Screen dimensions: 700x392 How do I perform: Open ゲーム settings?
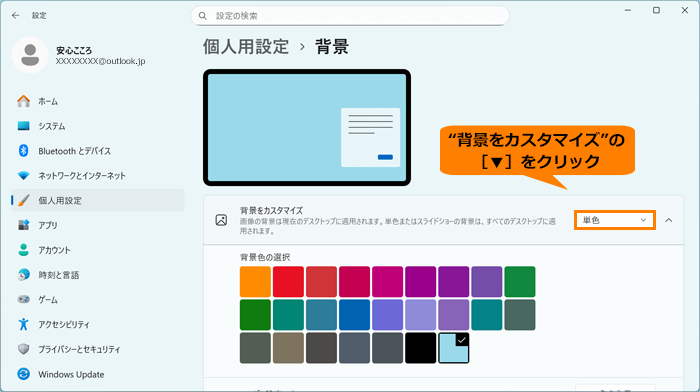tap(98, 299)
